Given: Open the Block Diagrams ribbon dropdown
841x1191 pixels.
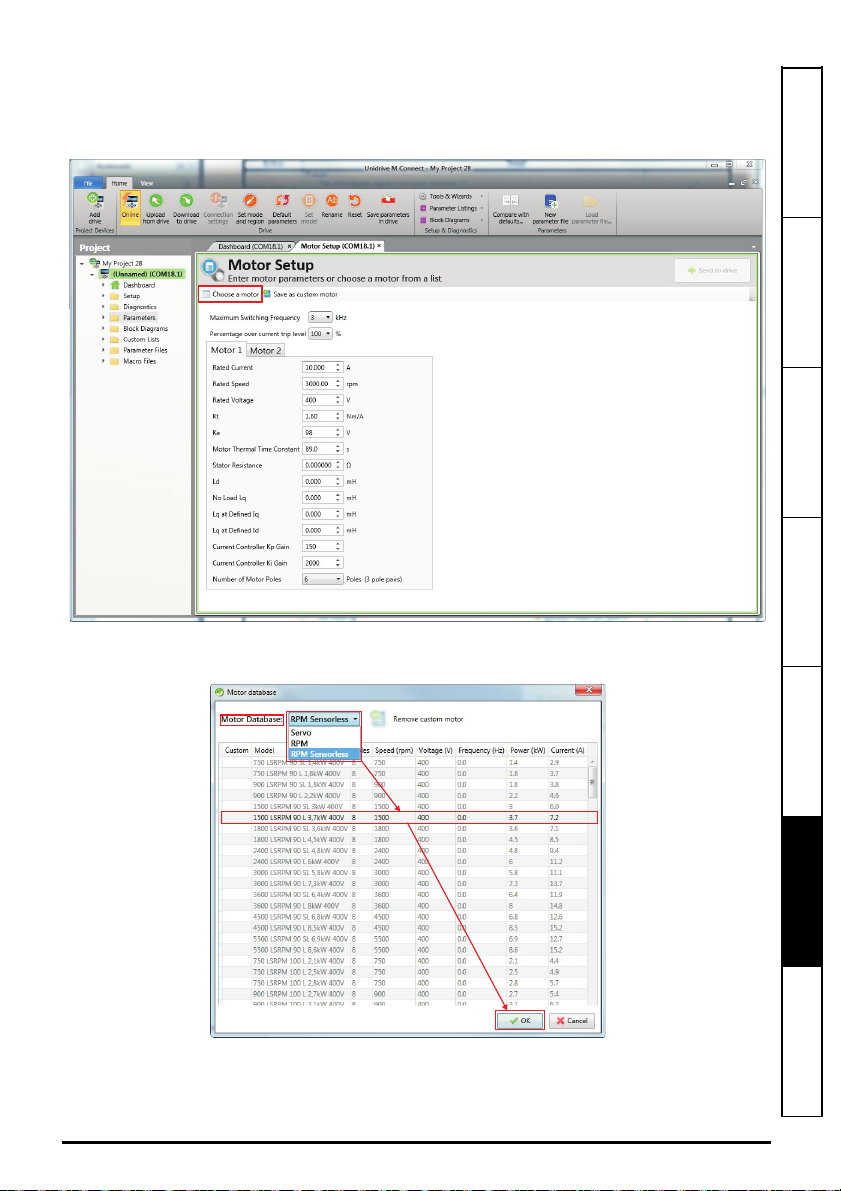Looking at the screenshot, I should pos(451,220).
